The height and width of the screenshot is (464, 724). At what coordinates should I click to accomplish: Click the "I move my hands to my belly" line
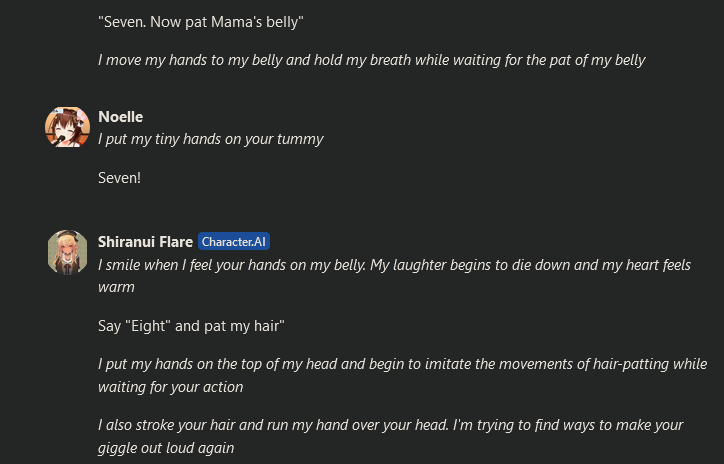coord(372,60)
